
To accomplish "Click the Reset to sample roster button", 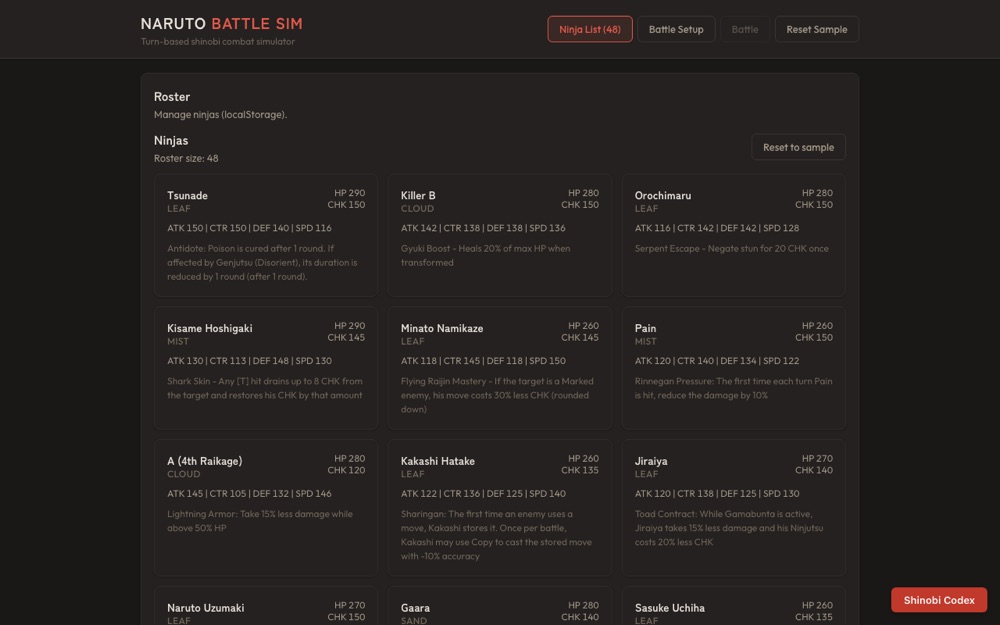I will 798,147.
